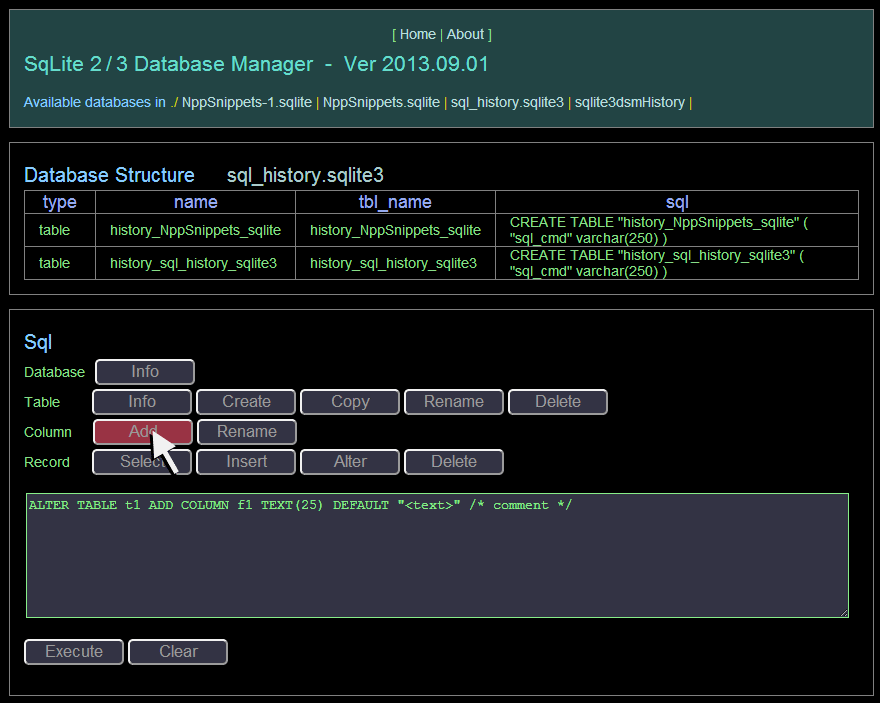
Task: Select the NppSnippets.sqlite database
Action: click(x=381, y=102)
